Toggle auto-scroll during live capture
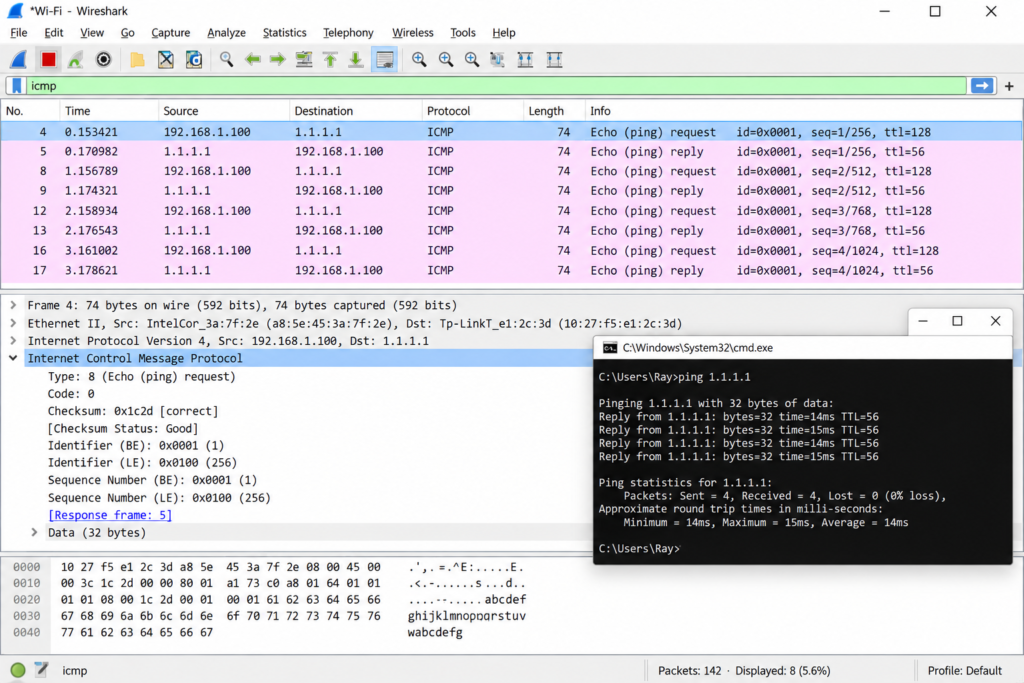This screenshot has height=683, width=1024. (385, 60)
